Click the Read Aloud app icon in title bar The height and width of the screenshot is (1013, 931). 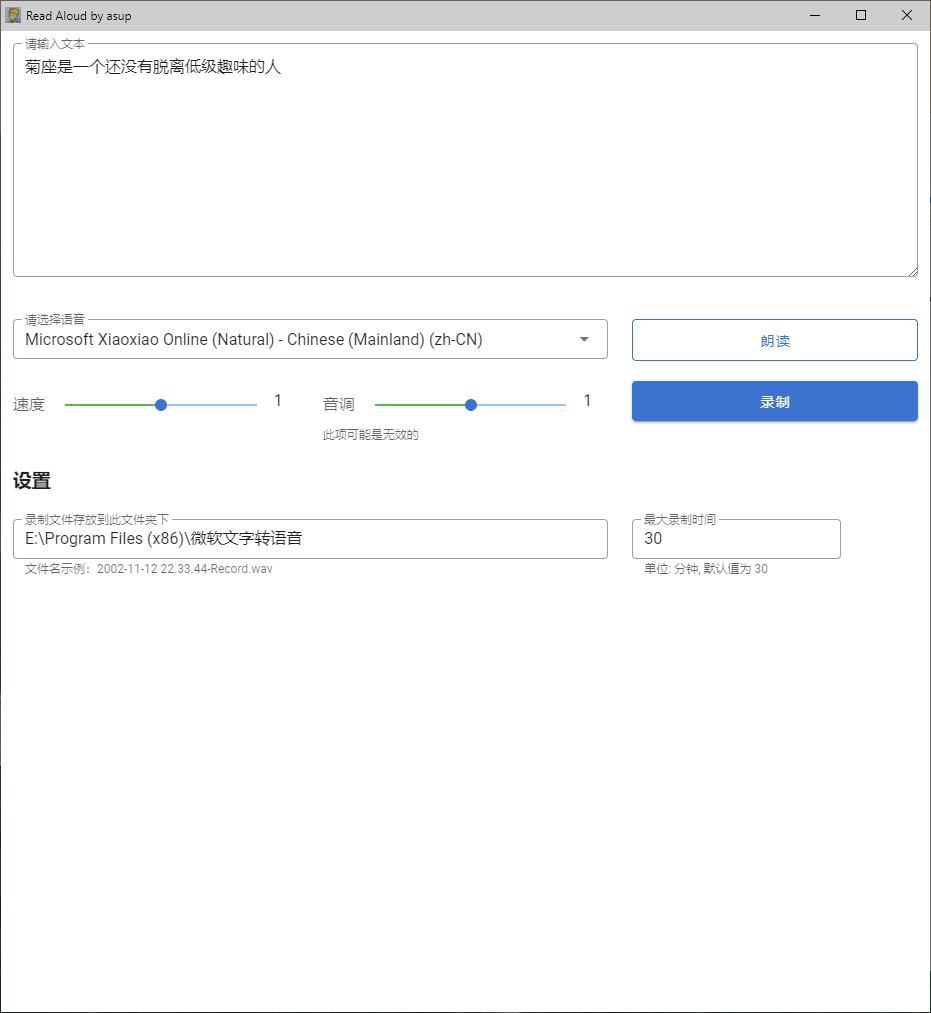pyautogui.click(x=13, y=15)
